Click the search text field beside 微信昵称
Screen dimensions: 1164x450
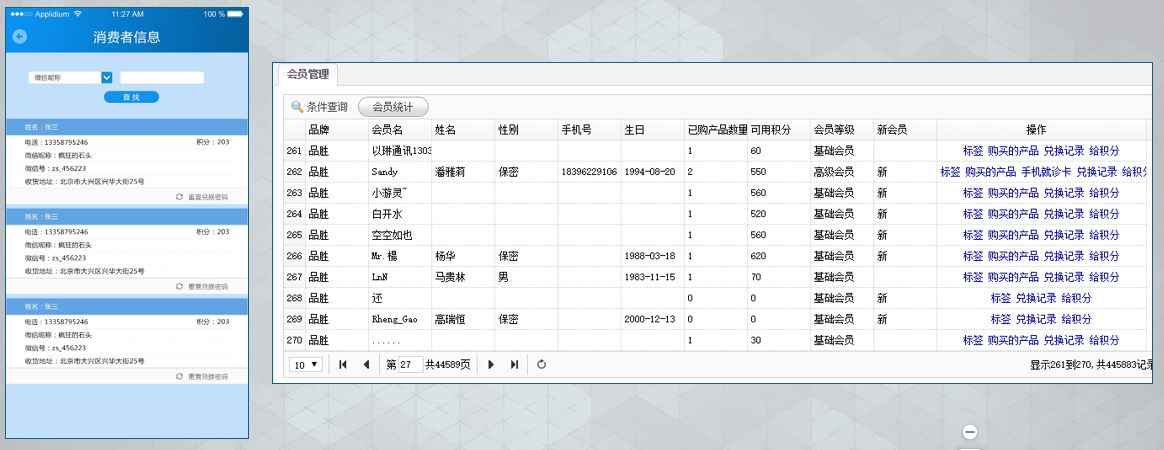tap(161, 77)
